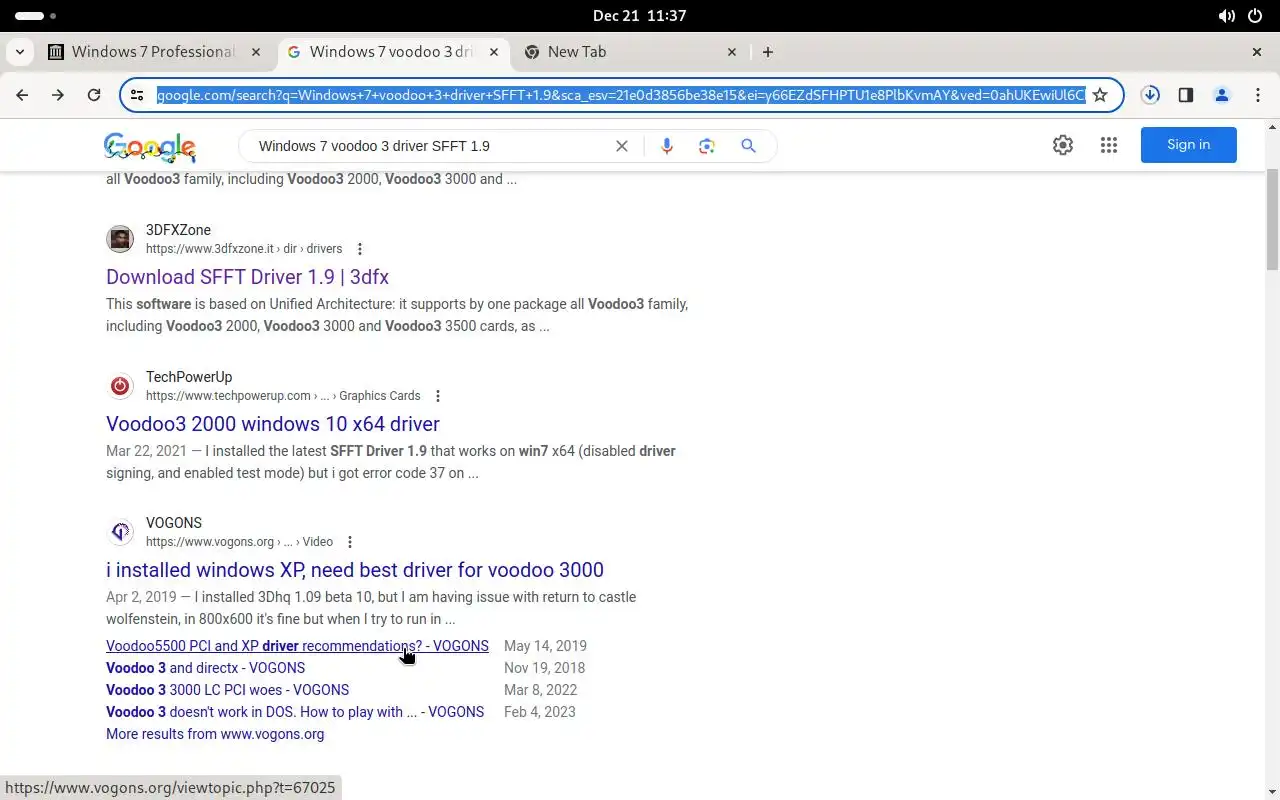Open Voodoo 3 and directx VOGONS link
Image resolution: width=1280 pixels, height=800 pixels.
click(x=205, y=668)
